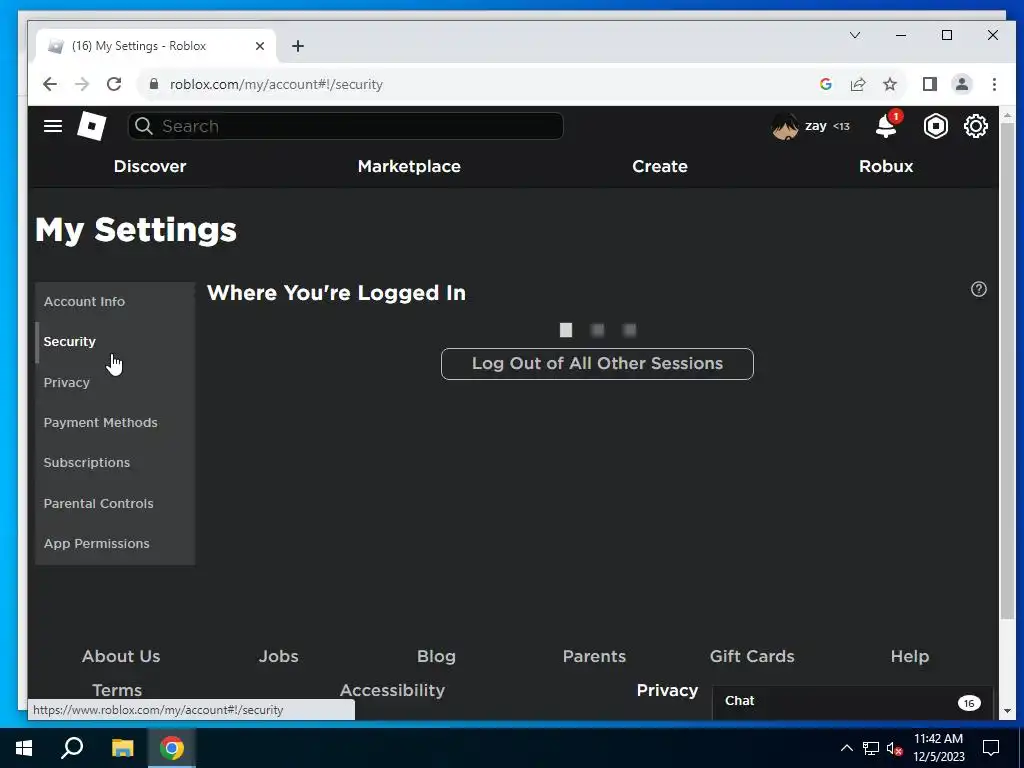
Task: Click the Google icon in address bar
Action: pyautogui.click(x=825, y=84)
